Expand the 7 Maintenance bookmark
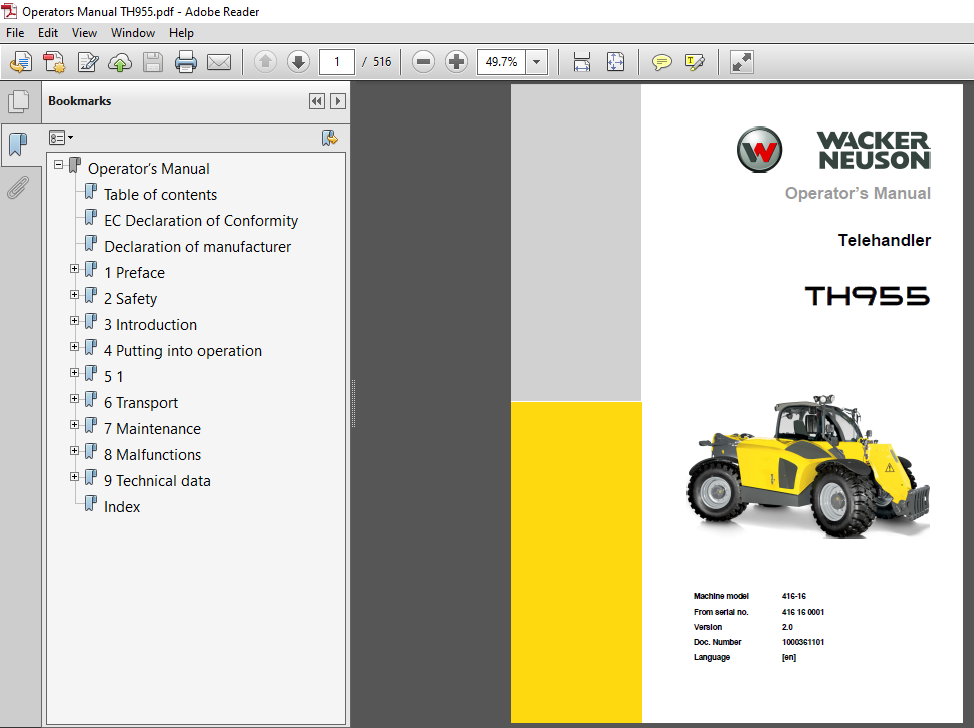 (75, 425)
